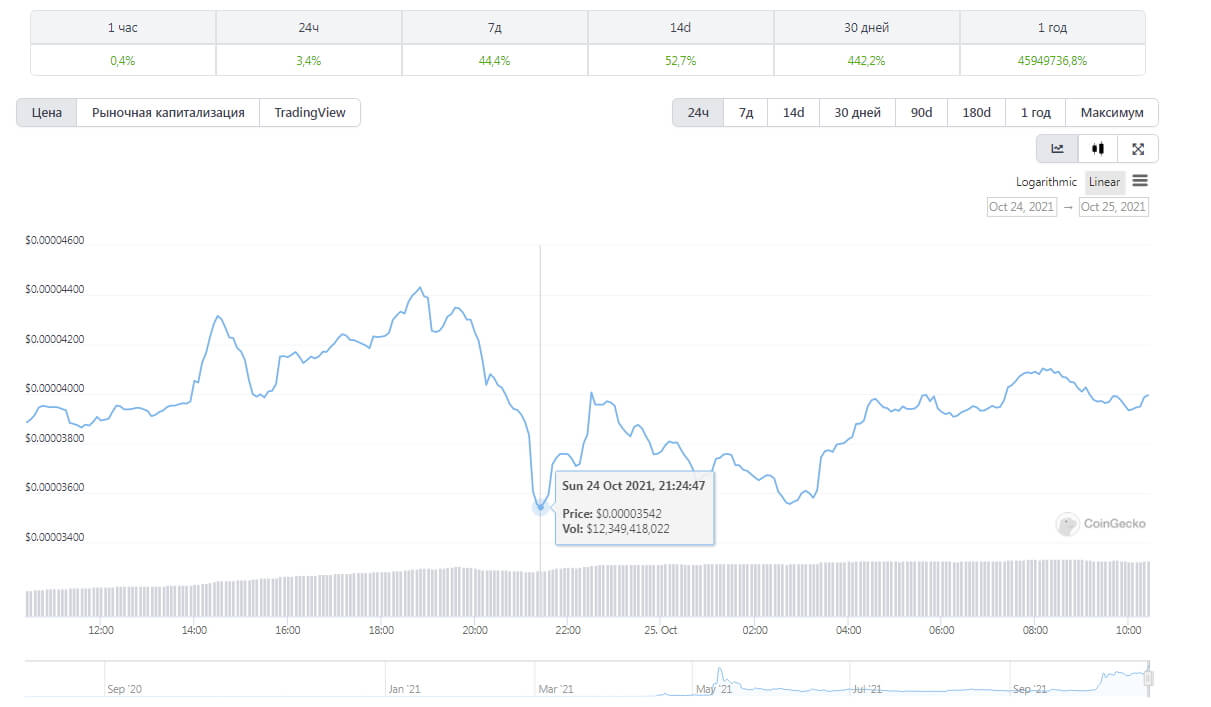Select the 1 год range button
The width and height of the screenshot is (1211, 707).
(1036, 112)
